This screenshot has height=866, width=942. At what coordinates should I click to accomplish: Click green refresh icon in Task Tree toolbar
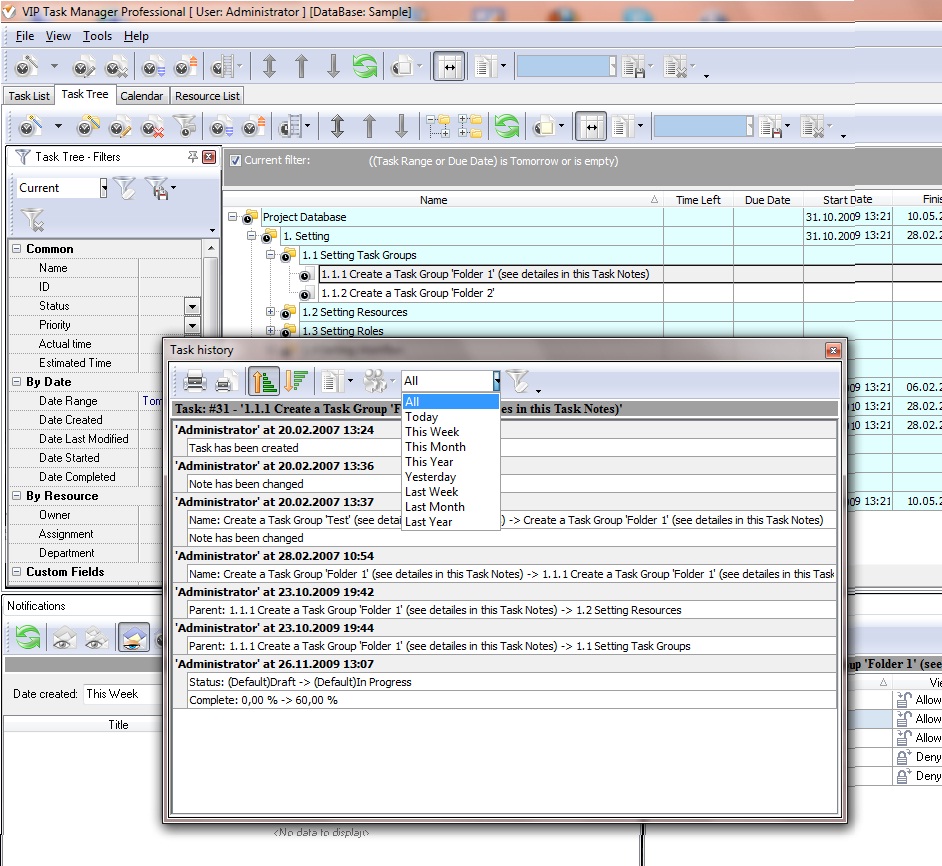pos(507,127)
